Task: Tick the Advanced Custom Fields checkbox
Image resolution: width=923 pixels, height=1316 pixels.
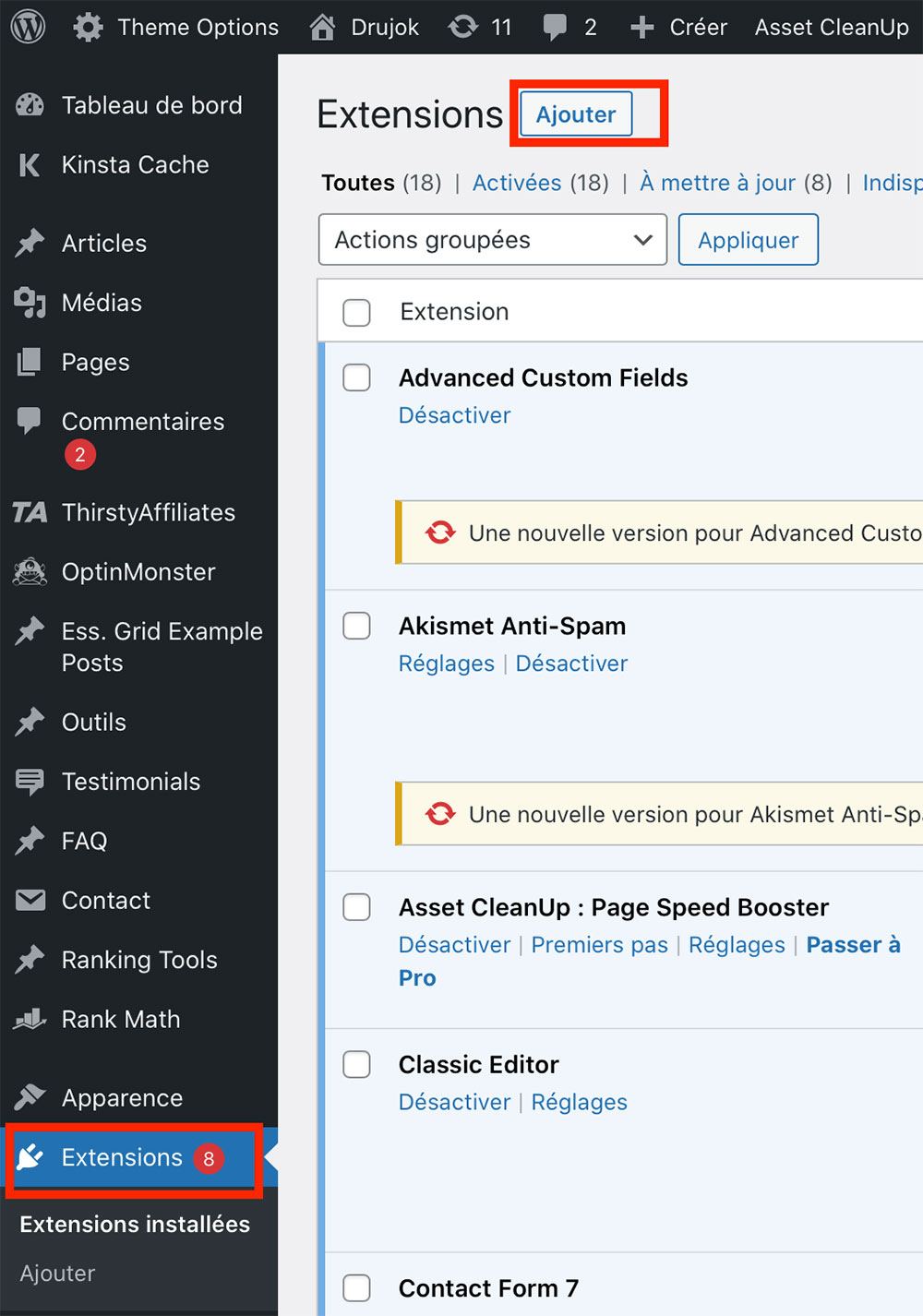Action: coord(357,377)
